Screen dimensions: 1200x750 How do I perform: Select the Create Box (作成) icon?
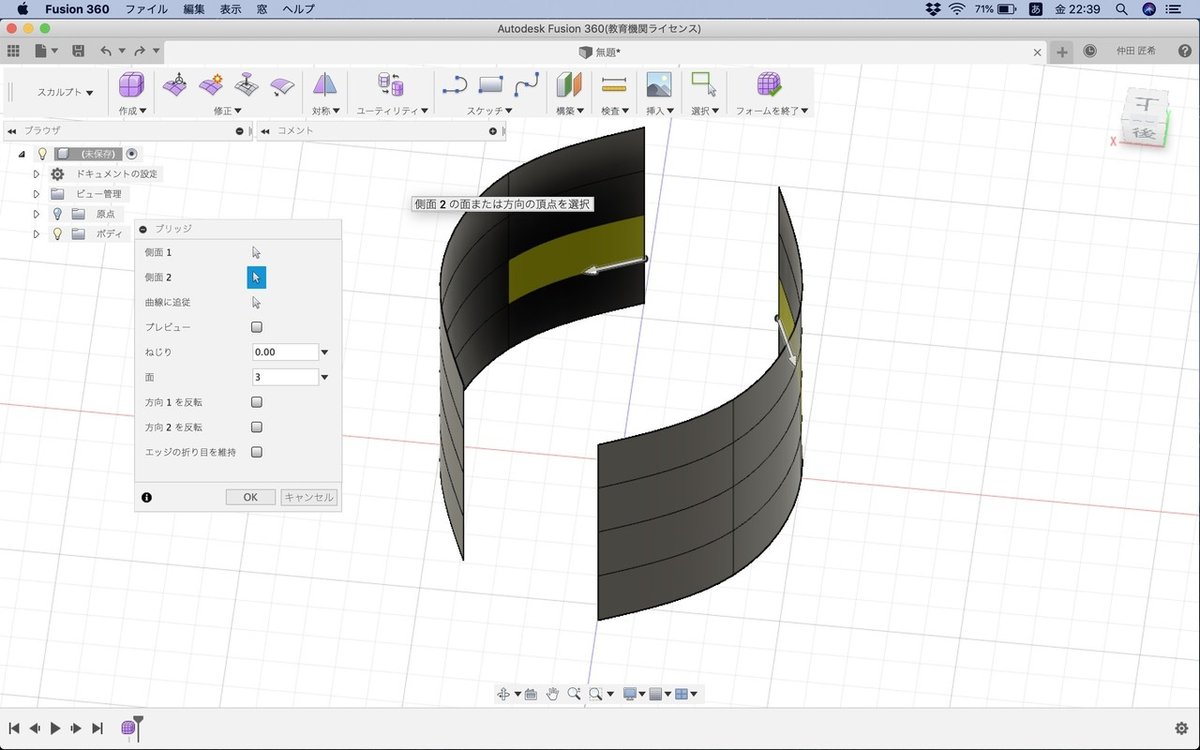(131, 85)
